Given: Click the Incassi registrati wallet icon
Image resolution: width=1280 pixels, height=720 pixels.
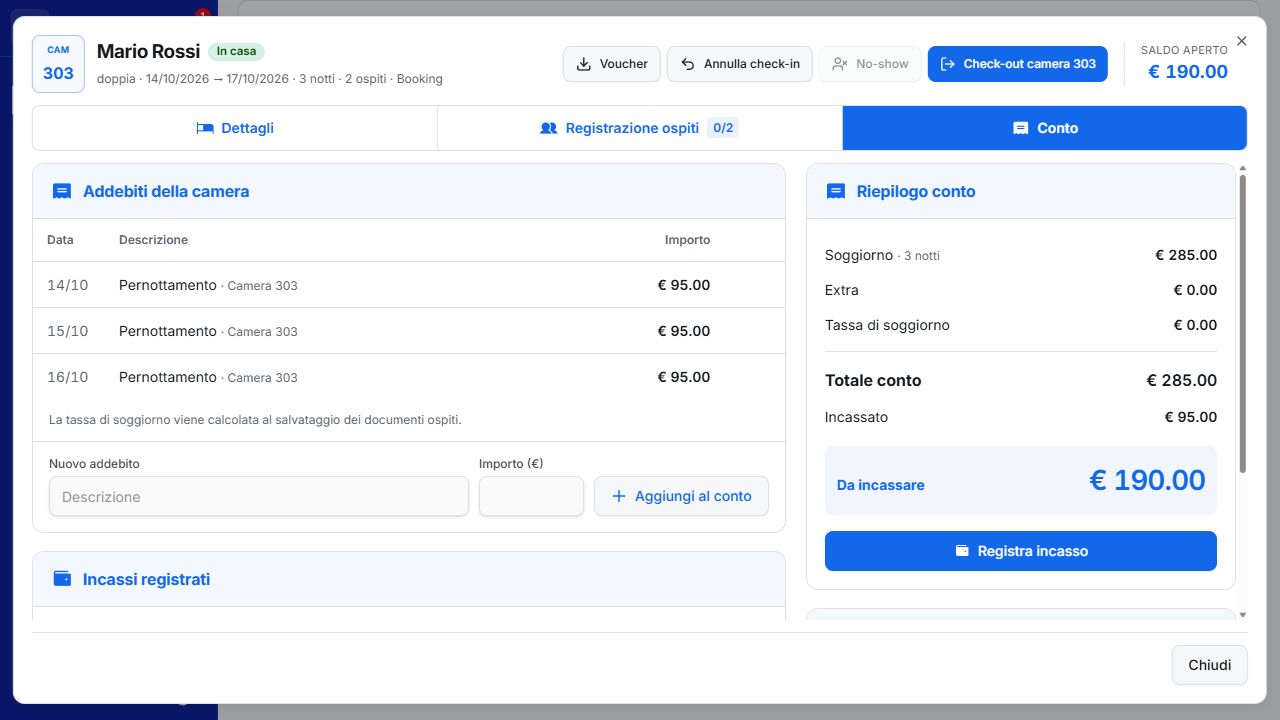Looking at the screenshot, I should tap(62, 579).
